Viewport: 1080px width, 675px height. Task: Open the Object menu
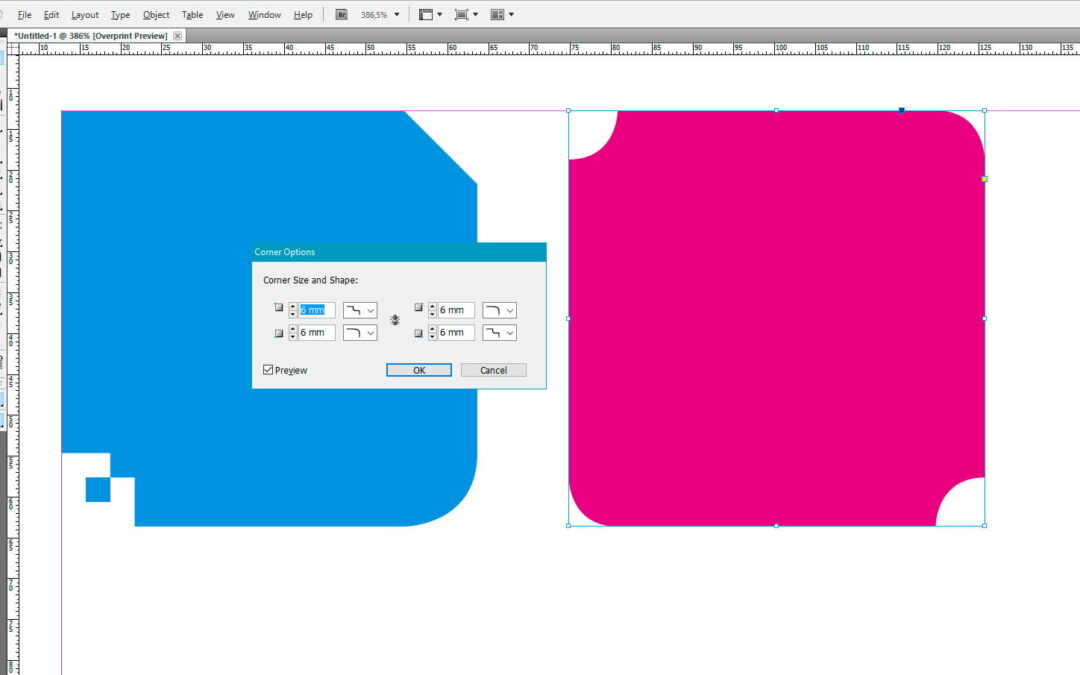point(156,15)
